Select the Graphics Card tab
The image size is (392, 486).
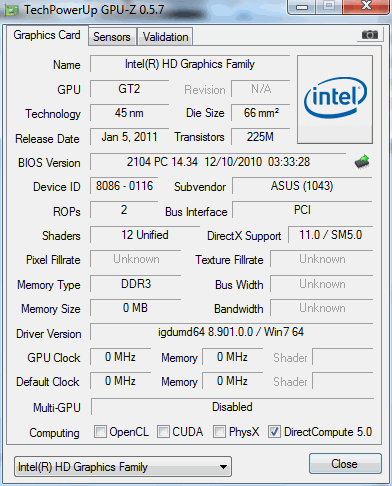pos(47,35)
